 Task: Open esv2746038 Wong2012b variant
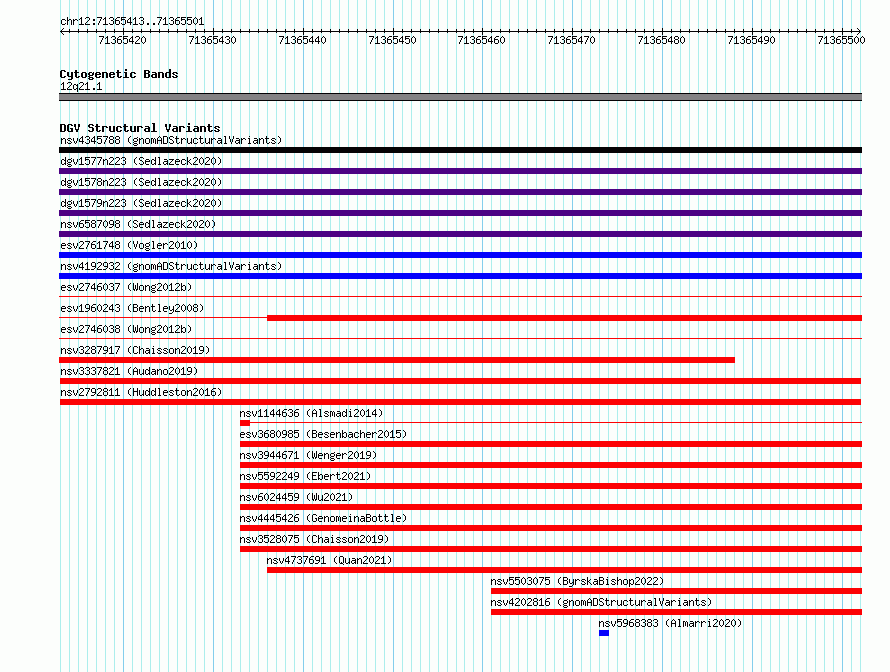[126, 329]
